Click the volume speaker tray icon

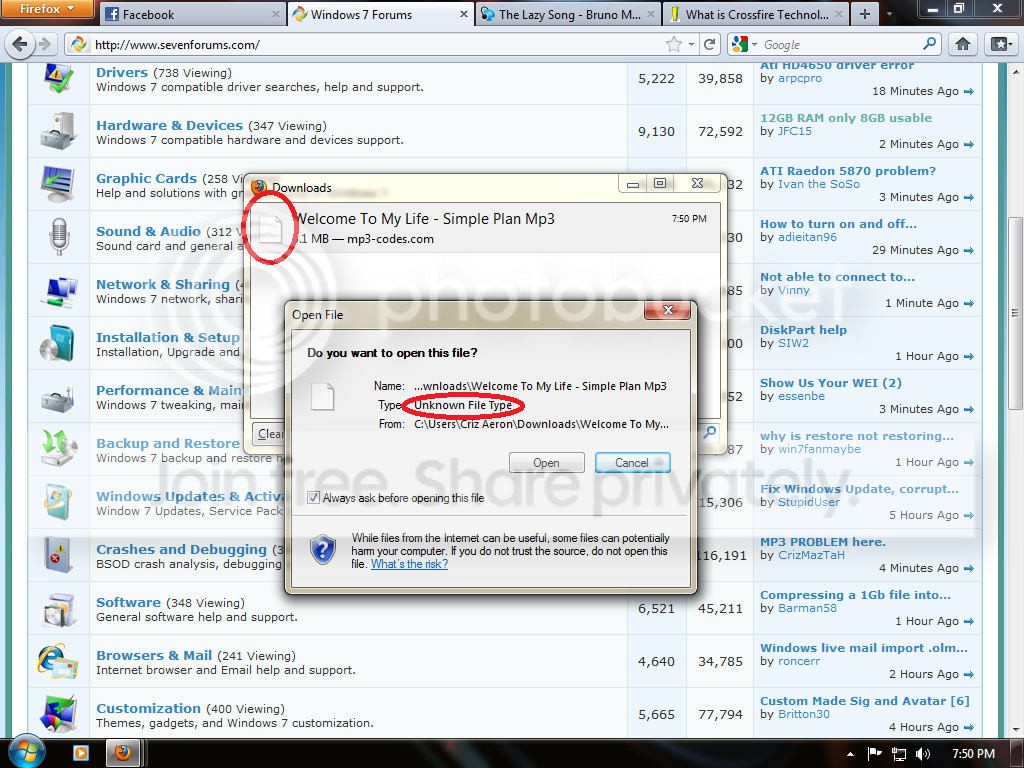point(923,754)
